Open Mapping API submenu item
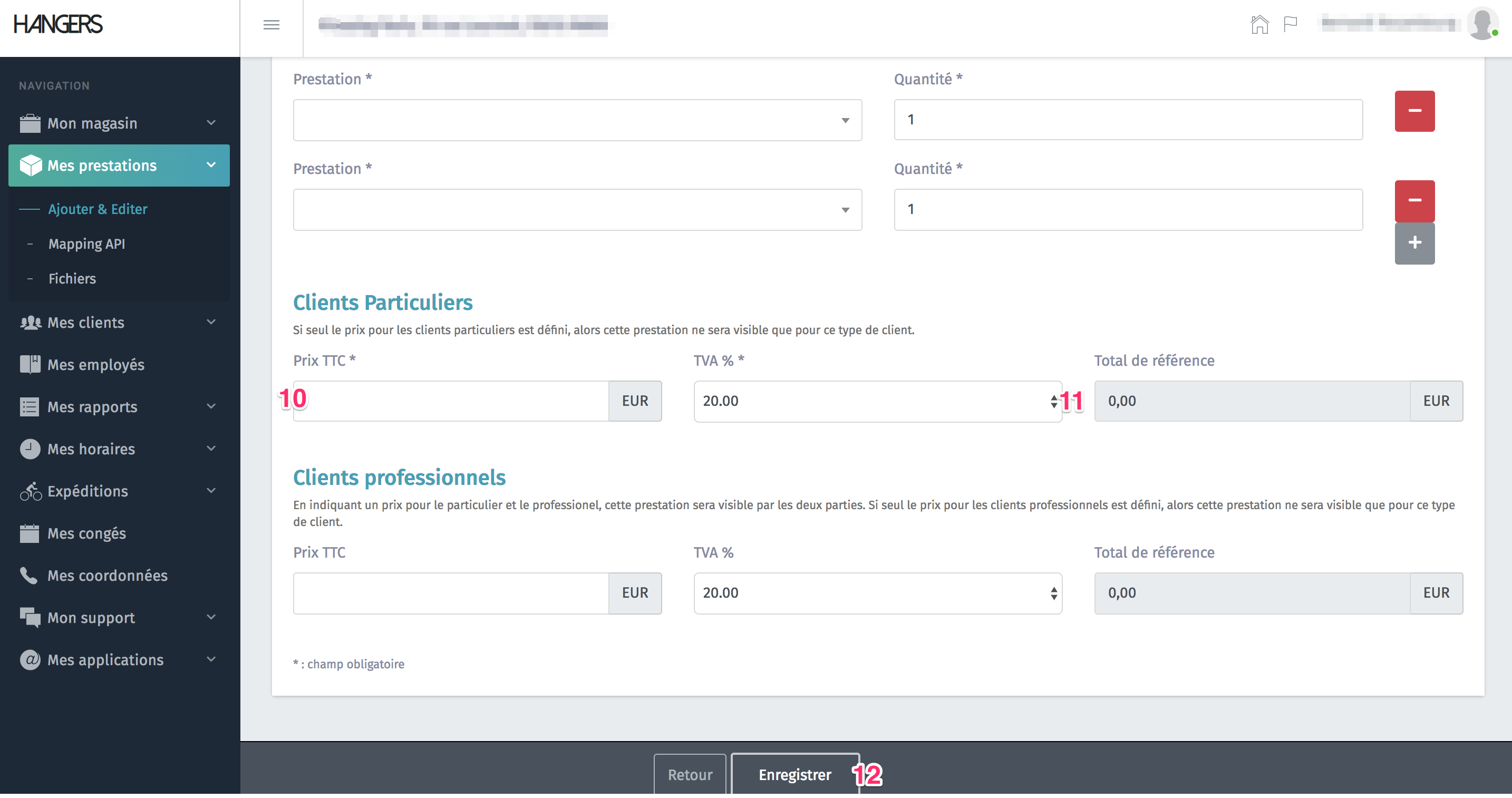This screenshot has height=798, width=1512. (87, 244)
